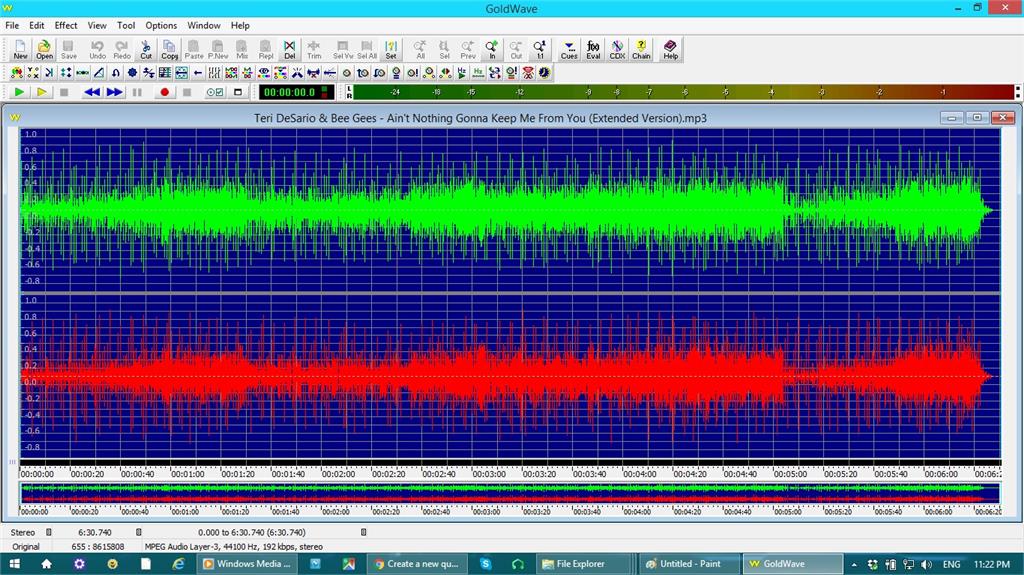Screen dimensions: 1024x575
Task: Apply the Fade Out volume effect
Action: pos(379,73)
